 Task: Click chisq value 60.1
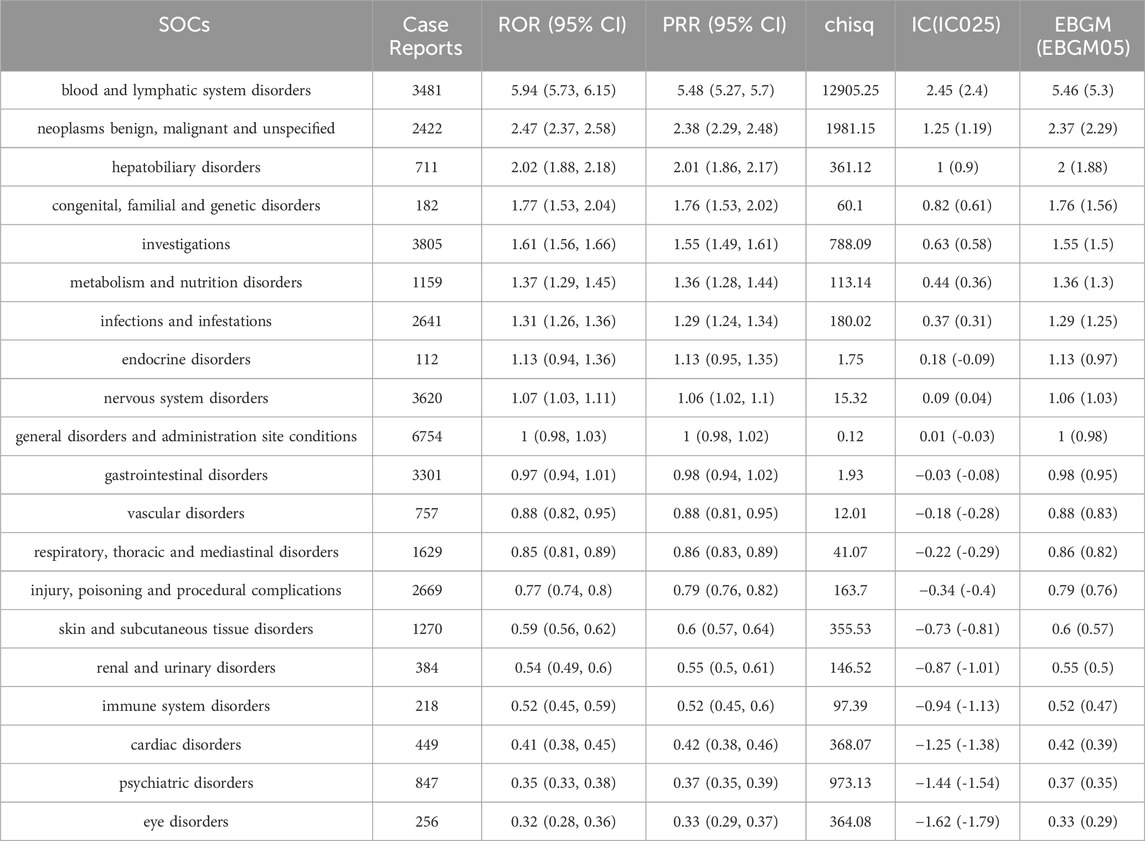click(x=850, y=206)
